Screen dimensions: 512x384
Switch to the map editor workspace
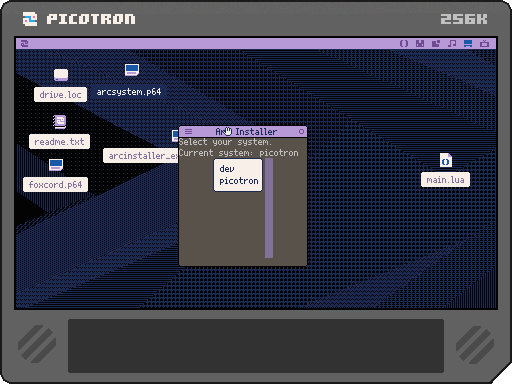point(436,44)
